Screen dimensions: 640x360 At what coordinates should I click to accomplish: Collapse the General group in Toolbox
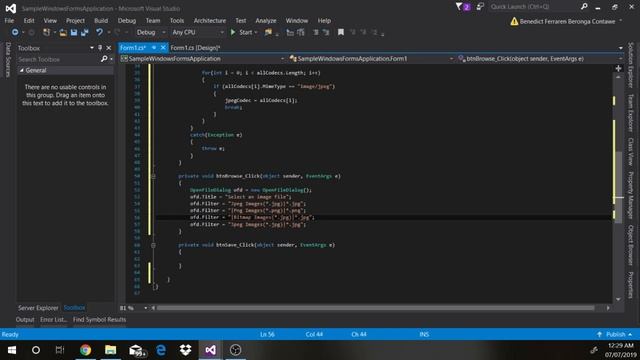(22, 70)
